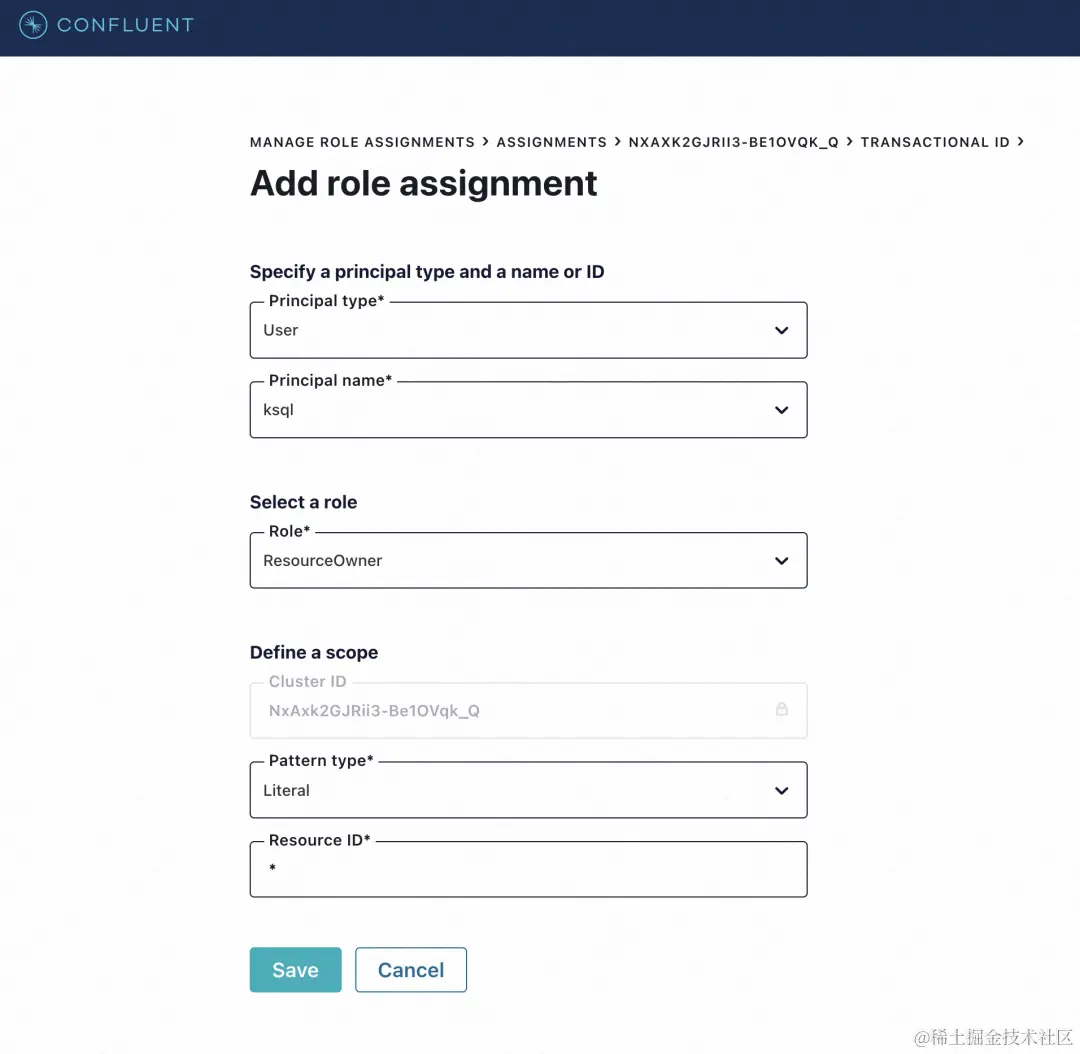Open the Role dropdown showing ResourceOwner

(x=528, y=560)
